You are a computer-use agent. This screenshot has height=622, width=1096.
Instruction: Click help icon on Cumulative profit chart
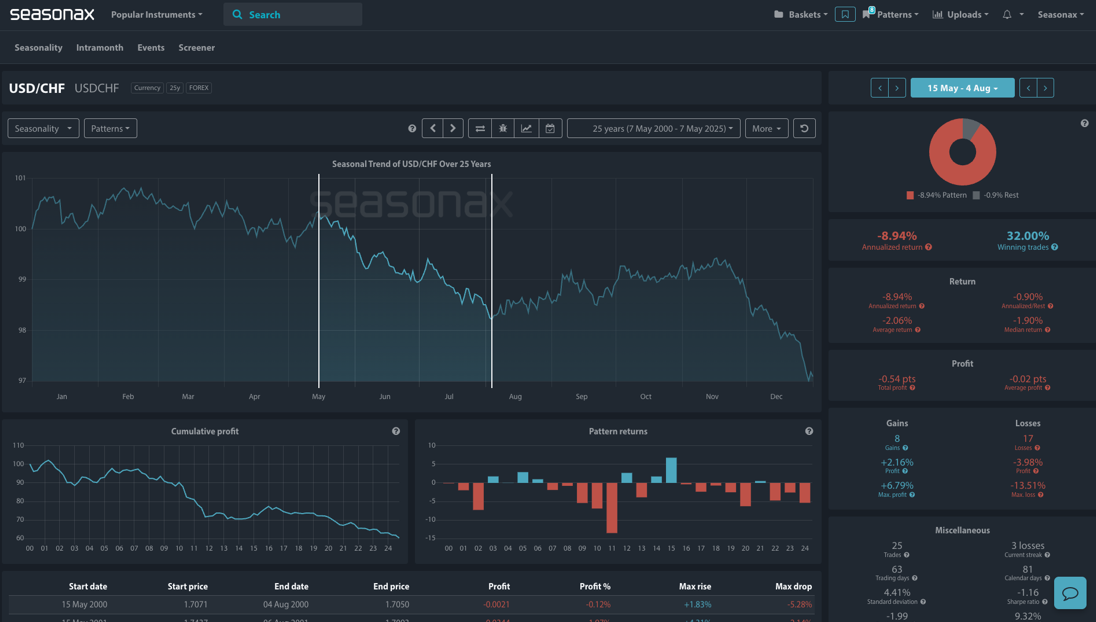[396, 431]
